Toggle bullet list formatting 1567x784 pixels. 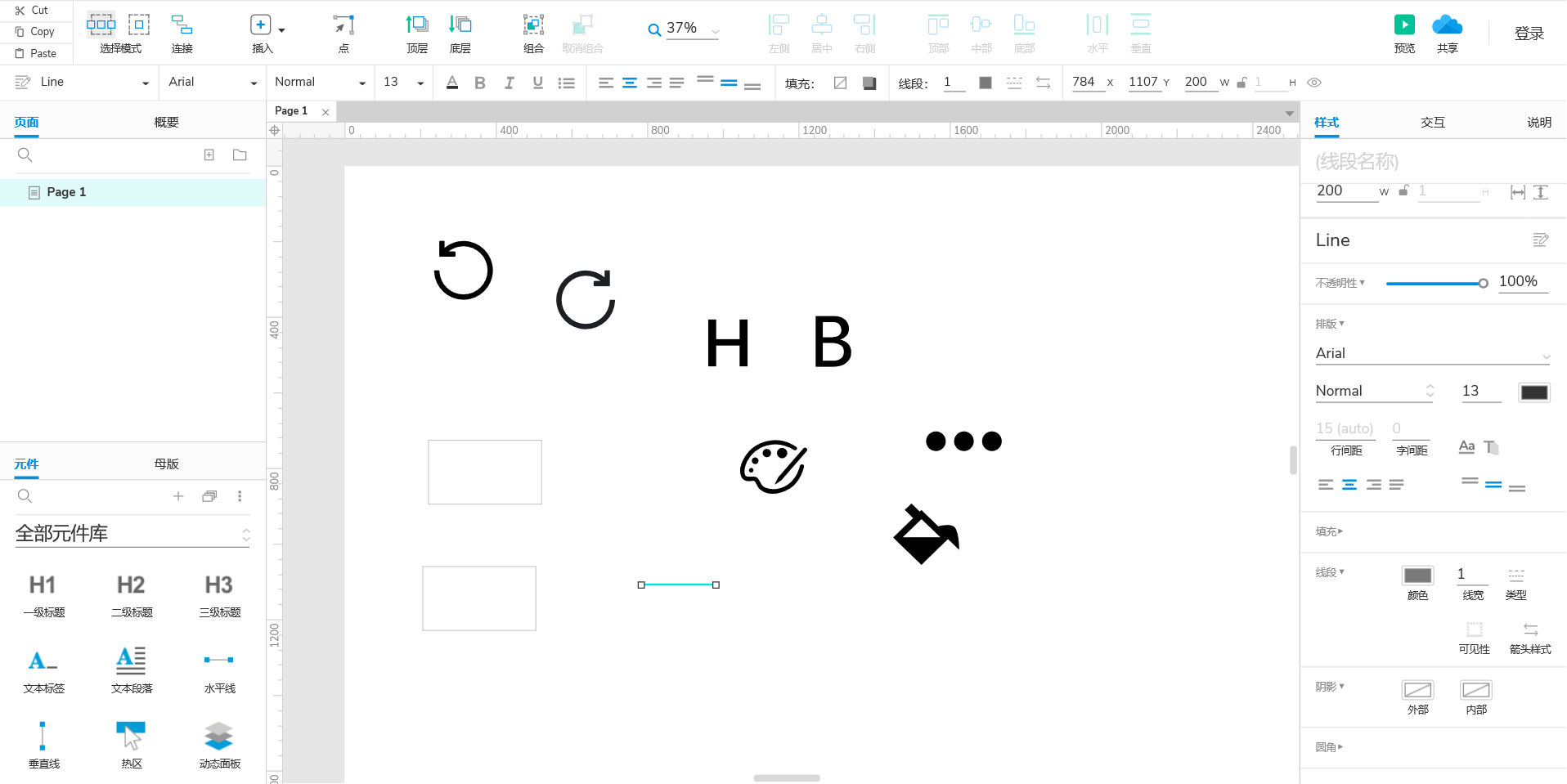(x=566, y=83)
